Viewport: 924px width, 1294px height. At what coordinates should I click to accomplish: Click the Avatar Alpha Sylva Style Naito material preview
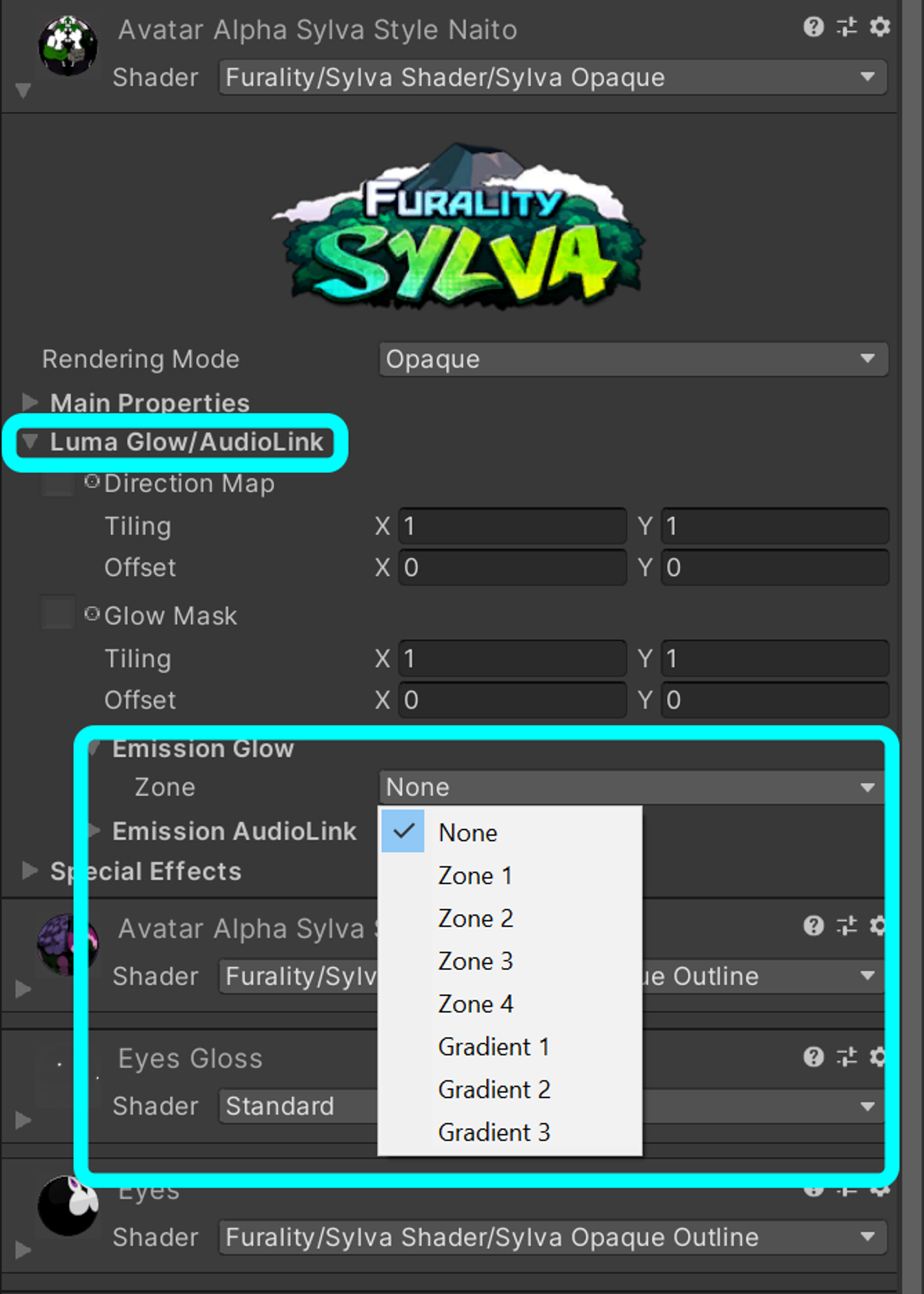click(x=68, y=46)
